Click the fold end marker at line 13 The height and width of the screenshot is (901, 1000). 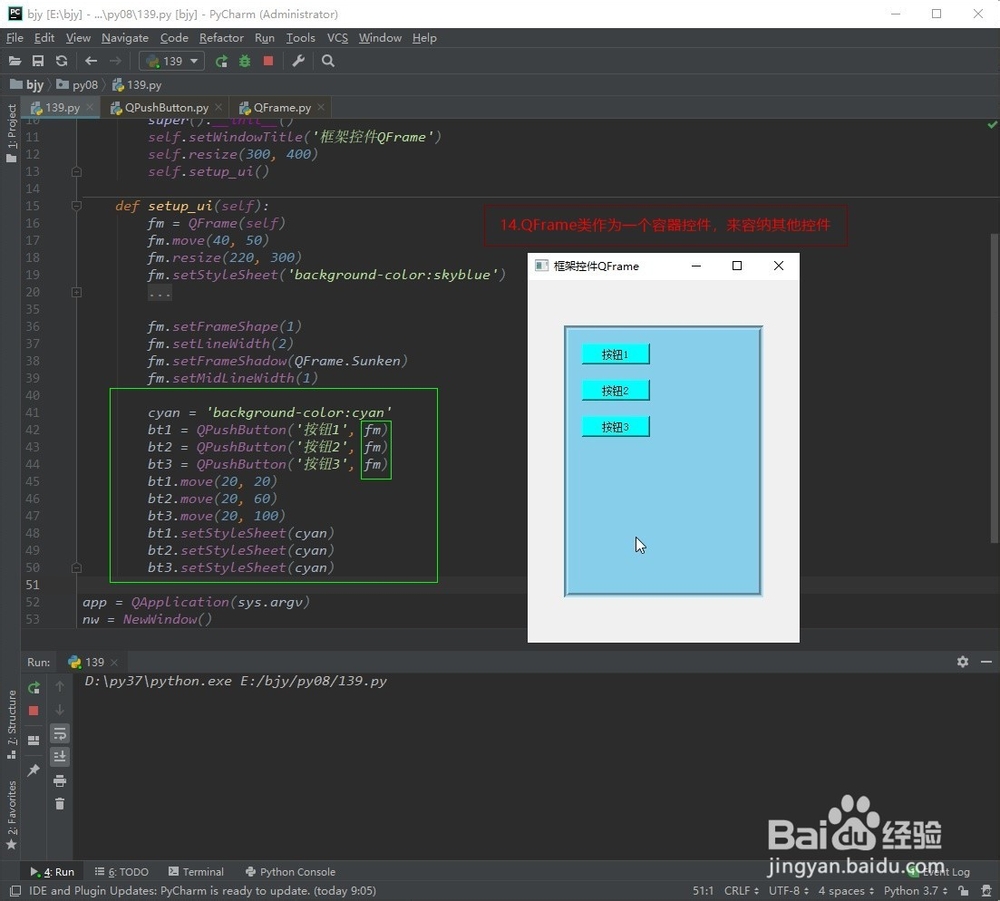point(77,172)
